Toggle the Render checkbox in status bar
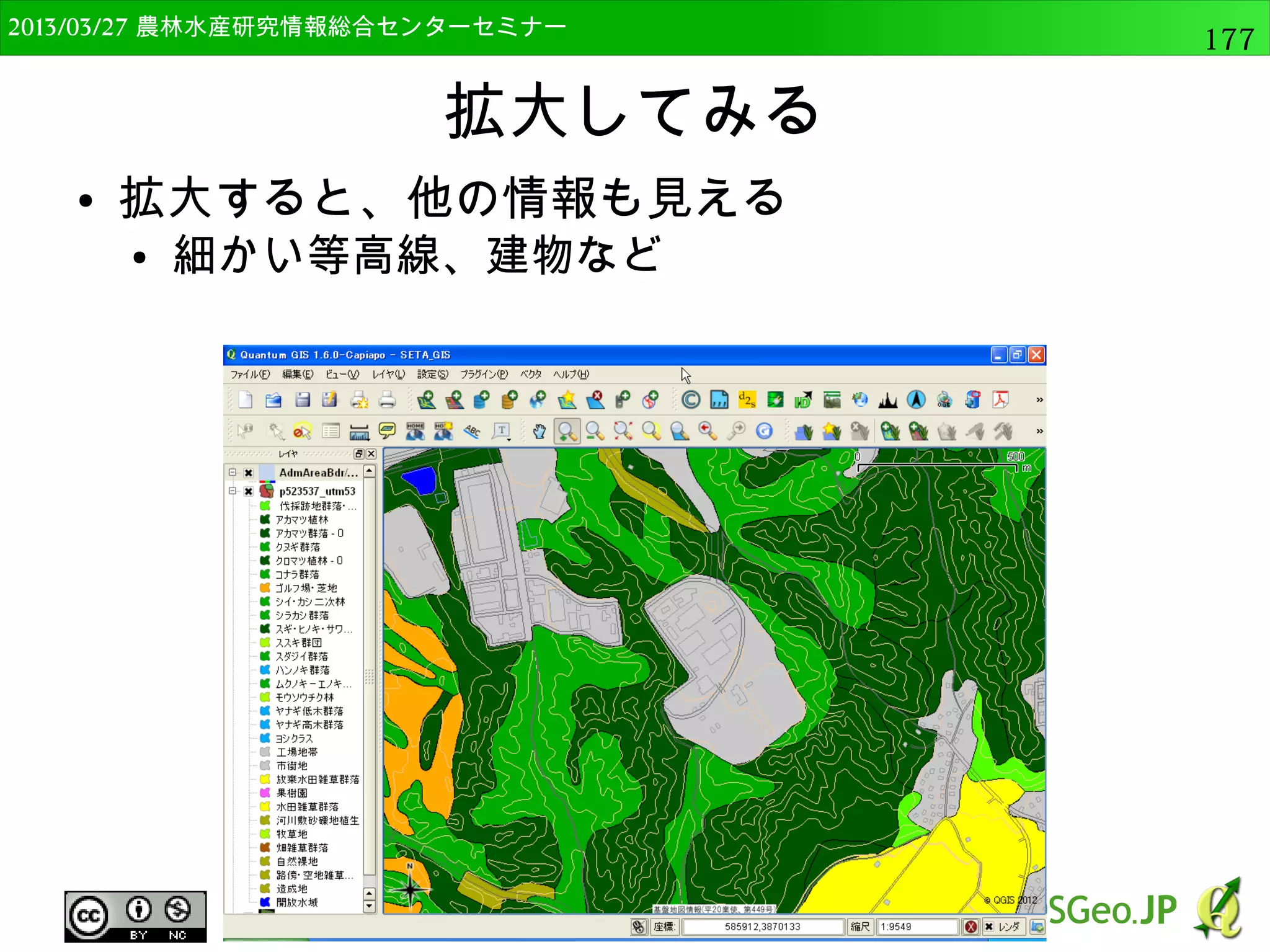This screenshot has width=1270, height=952. pyautogui.click(x=989, y=927)
